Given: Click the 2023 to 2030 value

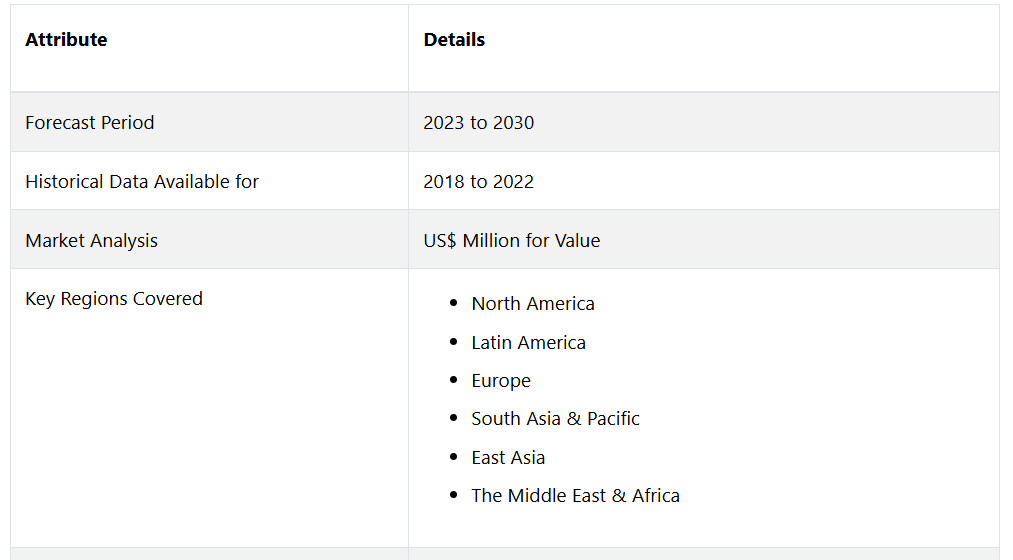Looking at the screenshot, I should point(479,122).
